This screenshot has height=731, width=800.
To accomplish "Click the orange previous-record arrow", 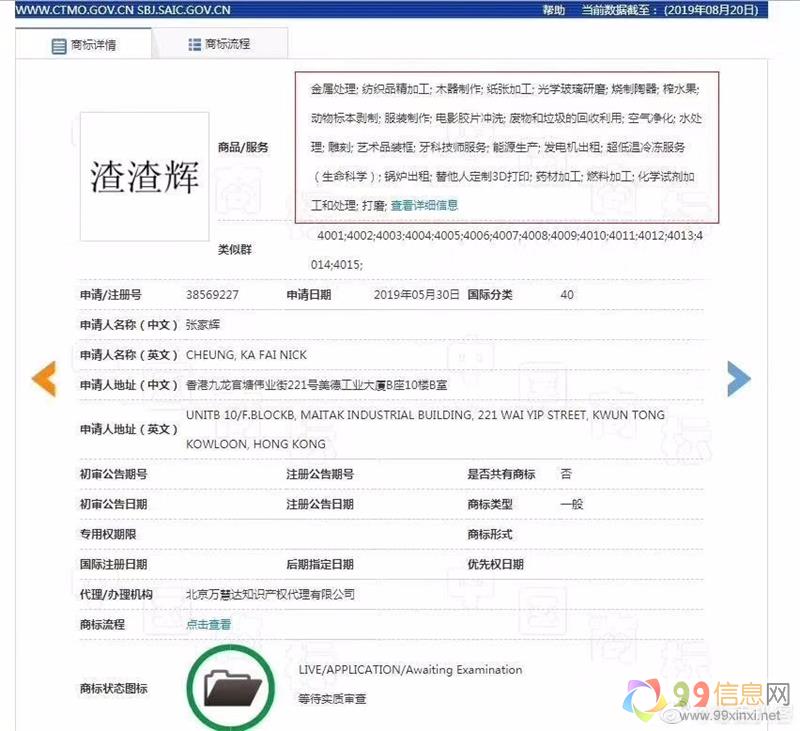I will click(x=43, y=379).
